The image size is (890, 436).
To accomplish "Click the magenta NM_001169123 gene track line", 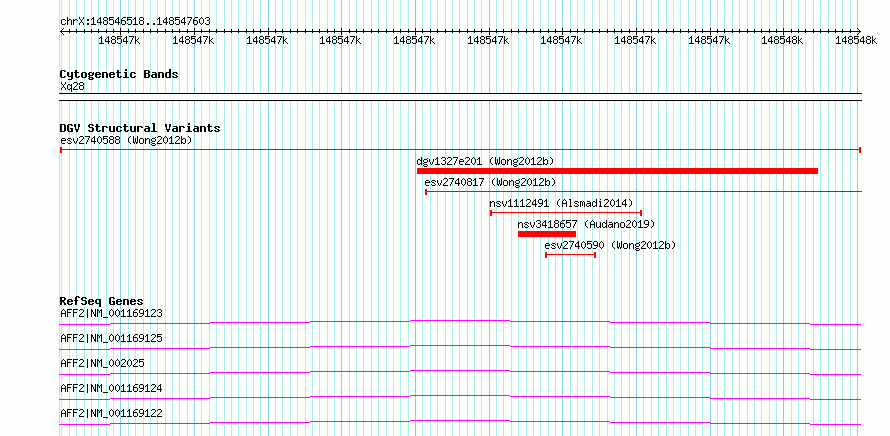I will click(460, 322).
